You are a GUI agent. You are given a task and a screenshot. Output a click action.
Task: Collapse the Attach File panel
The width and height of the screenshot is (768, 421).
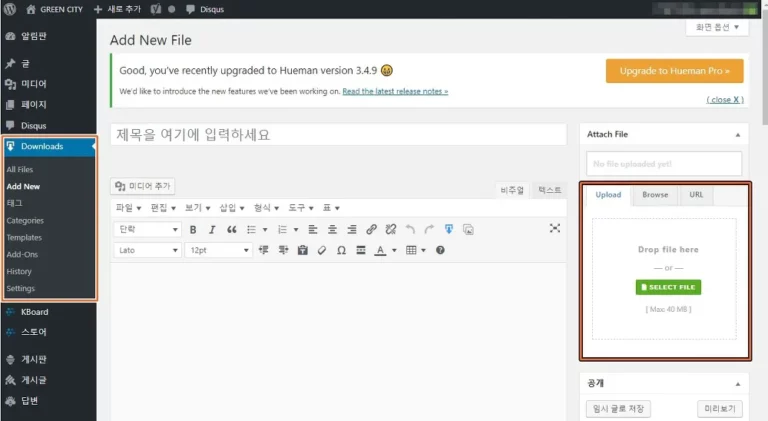pyautogui.click(x=738, y=135)
